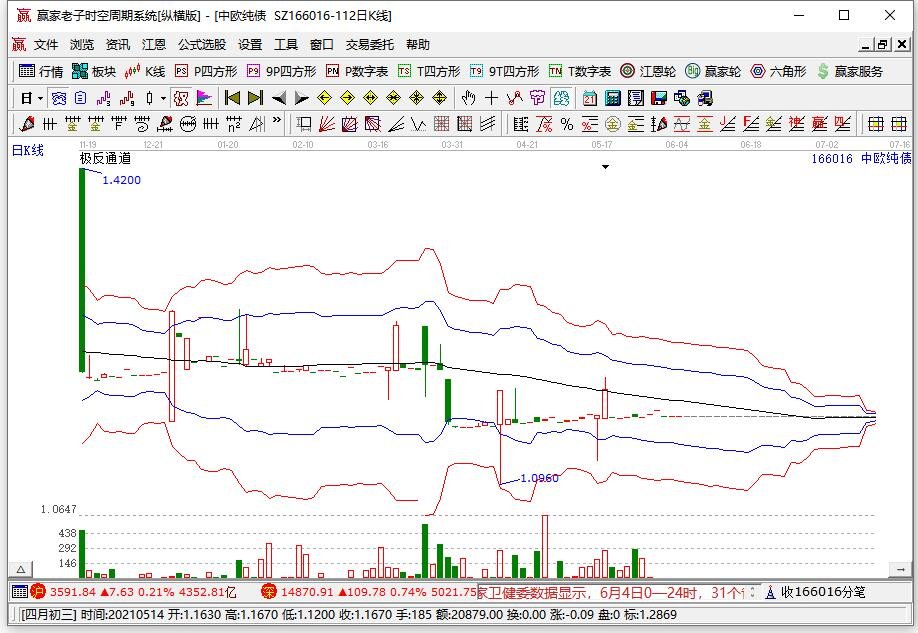Click the up-triangle button at bottom left

(x=20, y=569)
